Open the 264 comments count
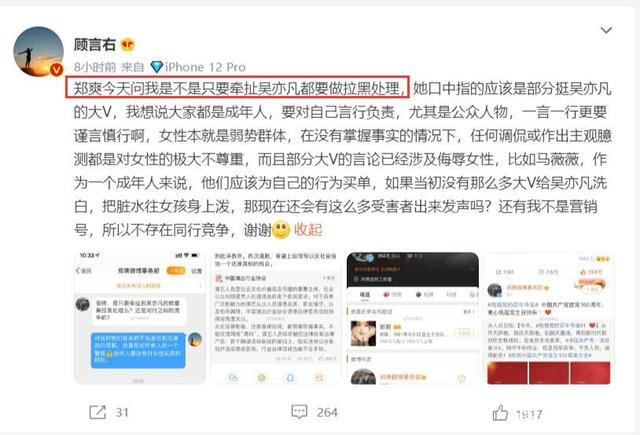Viewport: 640px width, 435px height. pyautogui.click(x=327, y=413)
